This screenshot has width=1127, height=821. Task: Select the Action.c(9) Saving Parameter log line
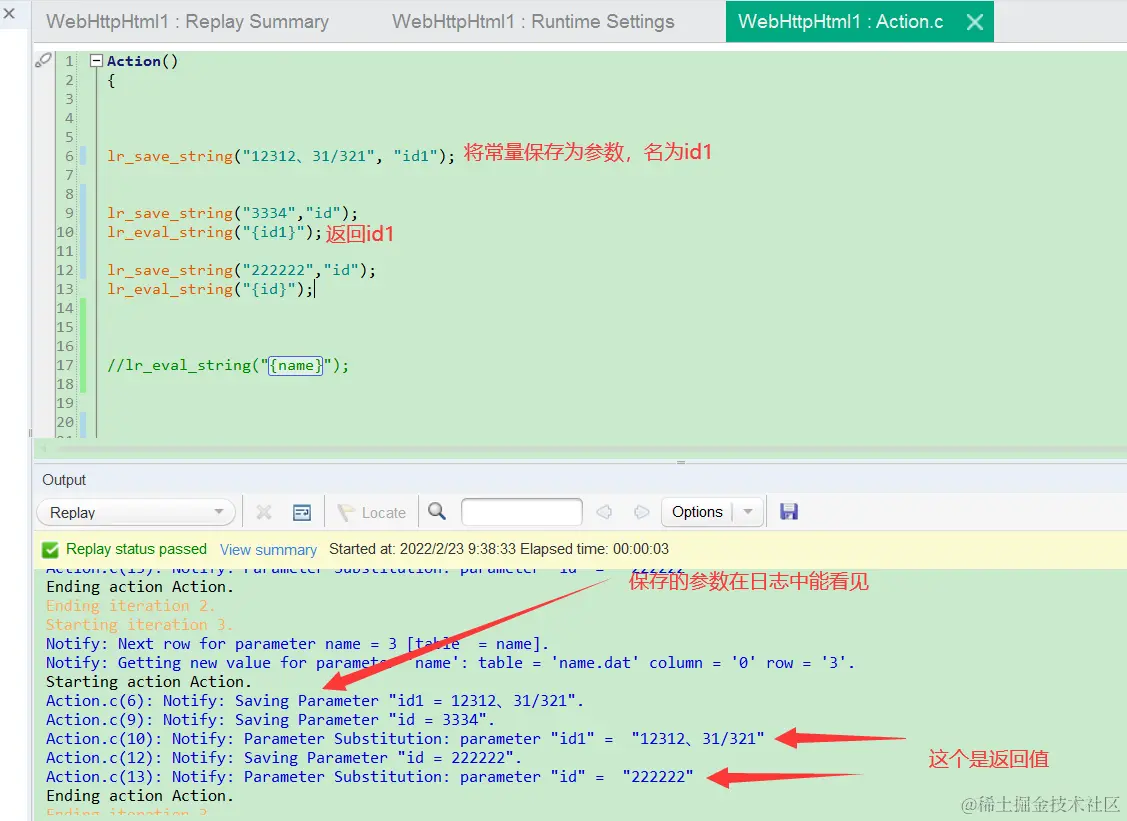click(x=270, y=720)
